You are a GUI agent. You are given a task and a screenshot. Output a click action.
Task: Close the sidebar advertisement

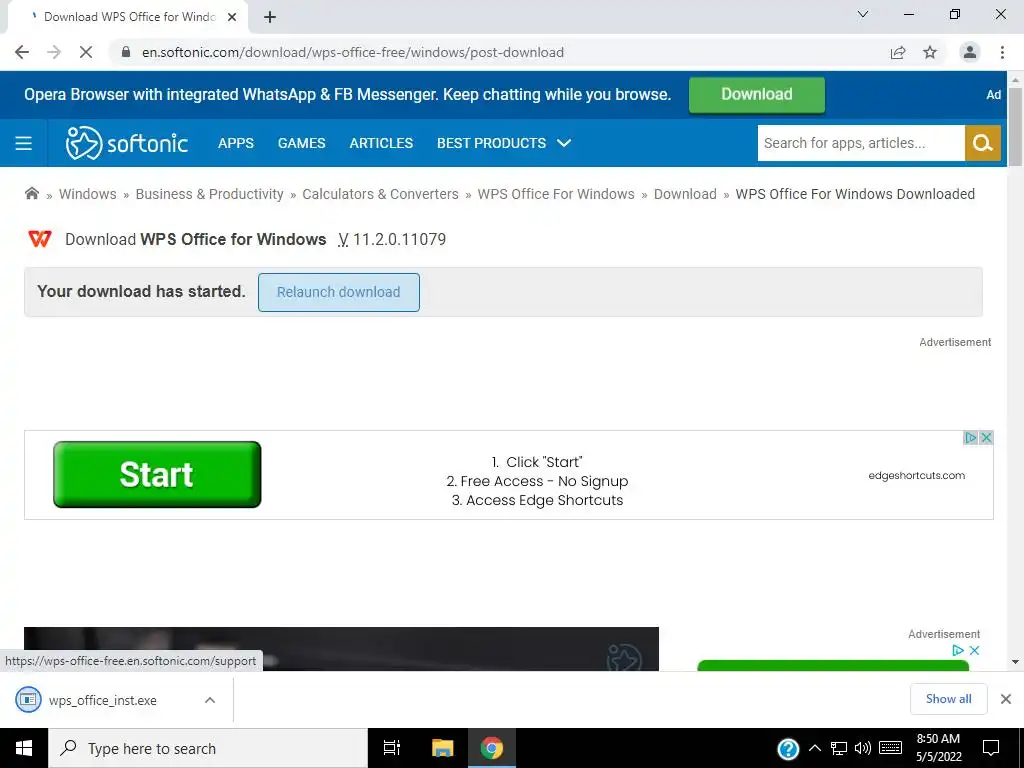click(x=974, y=650)
